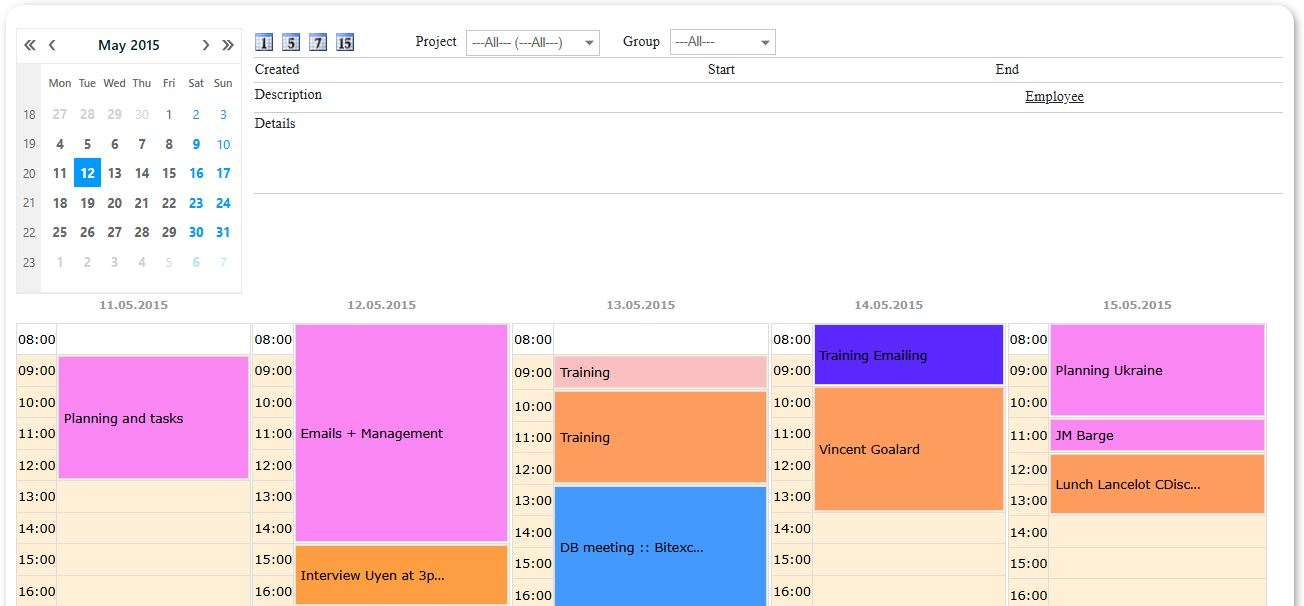Click the Employee link

click(1054, 97)
